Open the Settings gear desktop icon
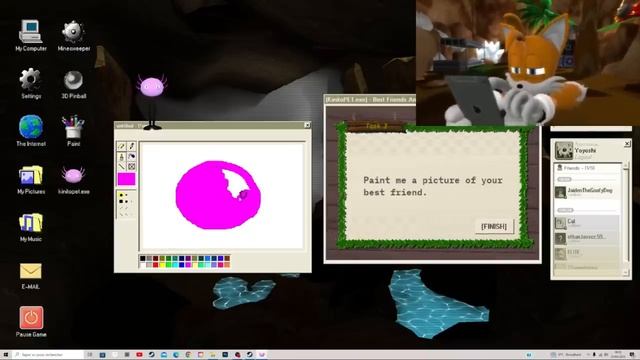Screen dimensions: 640x360 click(31, 84)
